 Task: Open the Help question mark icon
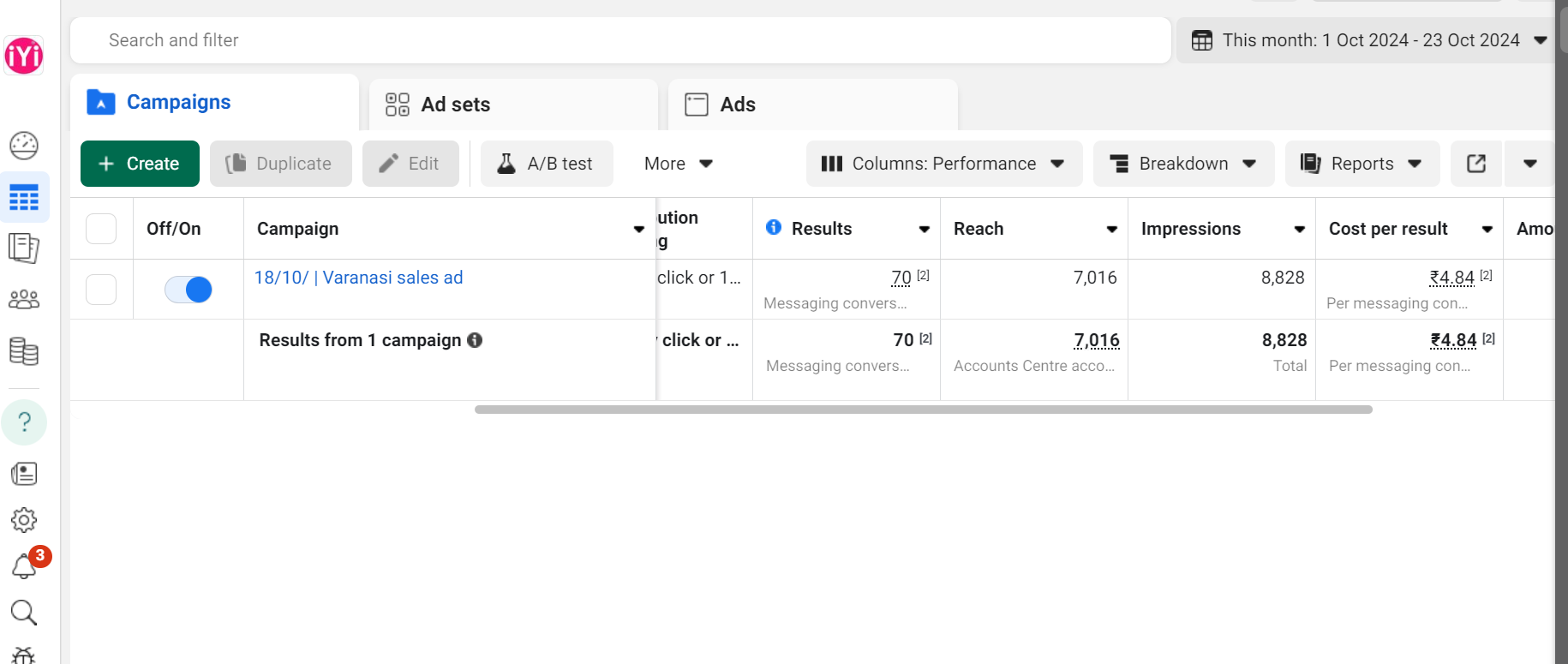pos(24,422)
